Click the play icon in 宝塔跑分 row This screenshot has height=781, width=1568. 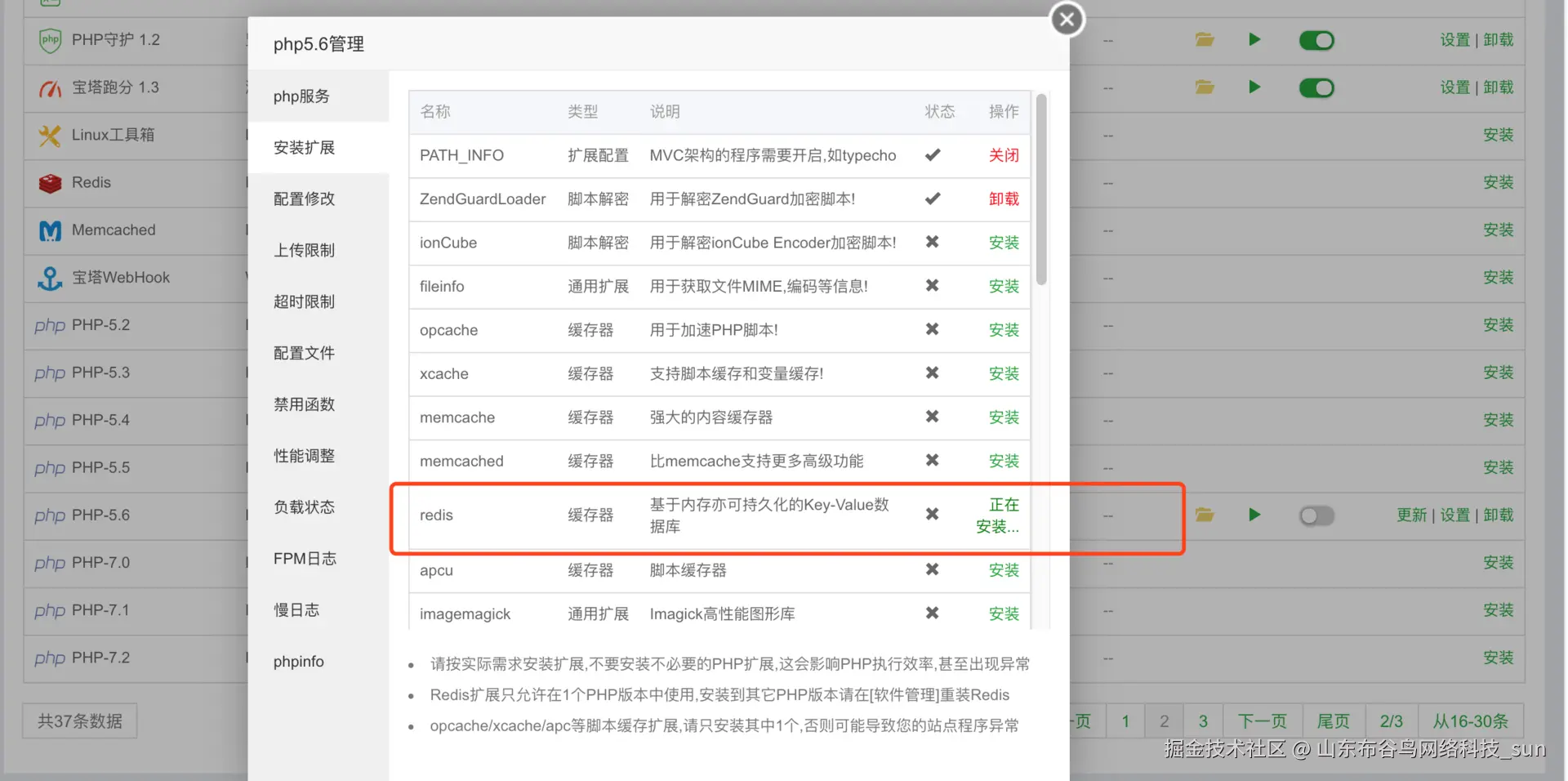tap(1254, 87)
